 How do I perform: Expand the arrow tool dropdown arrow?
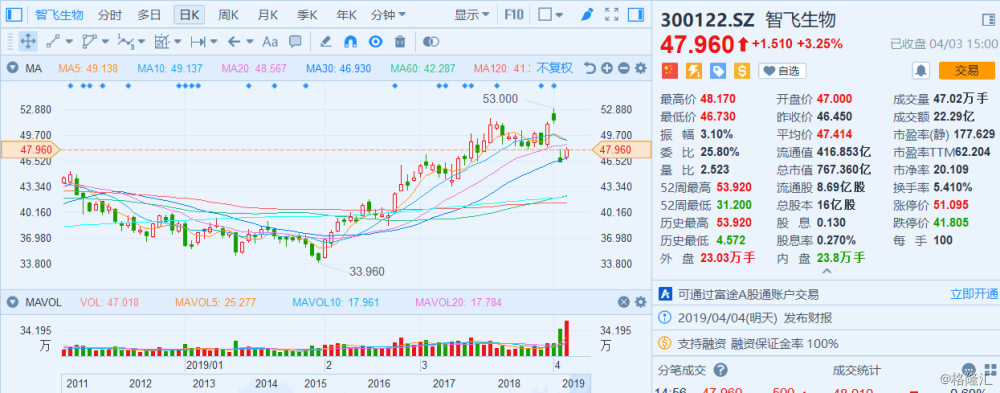pyautogui.click(x=250, y=42)
